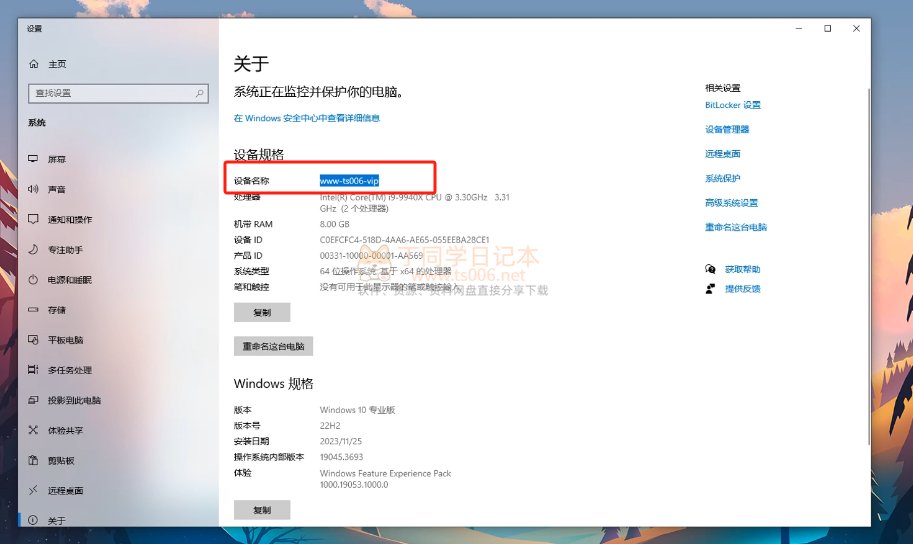Image resolution: width=913 pixels, height=544 pixels.
Task: Click the home icon next to 主页
Action: (x=34, y=64)
